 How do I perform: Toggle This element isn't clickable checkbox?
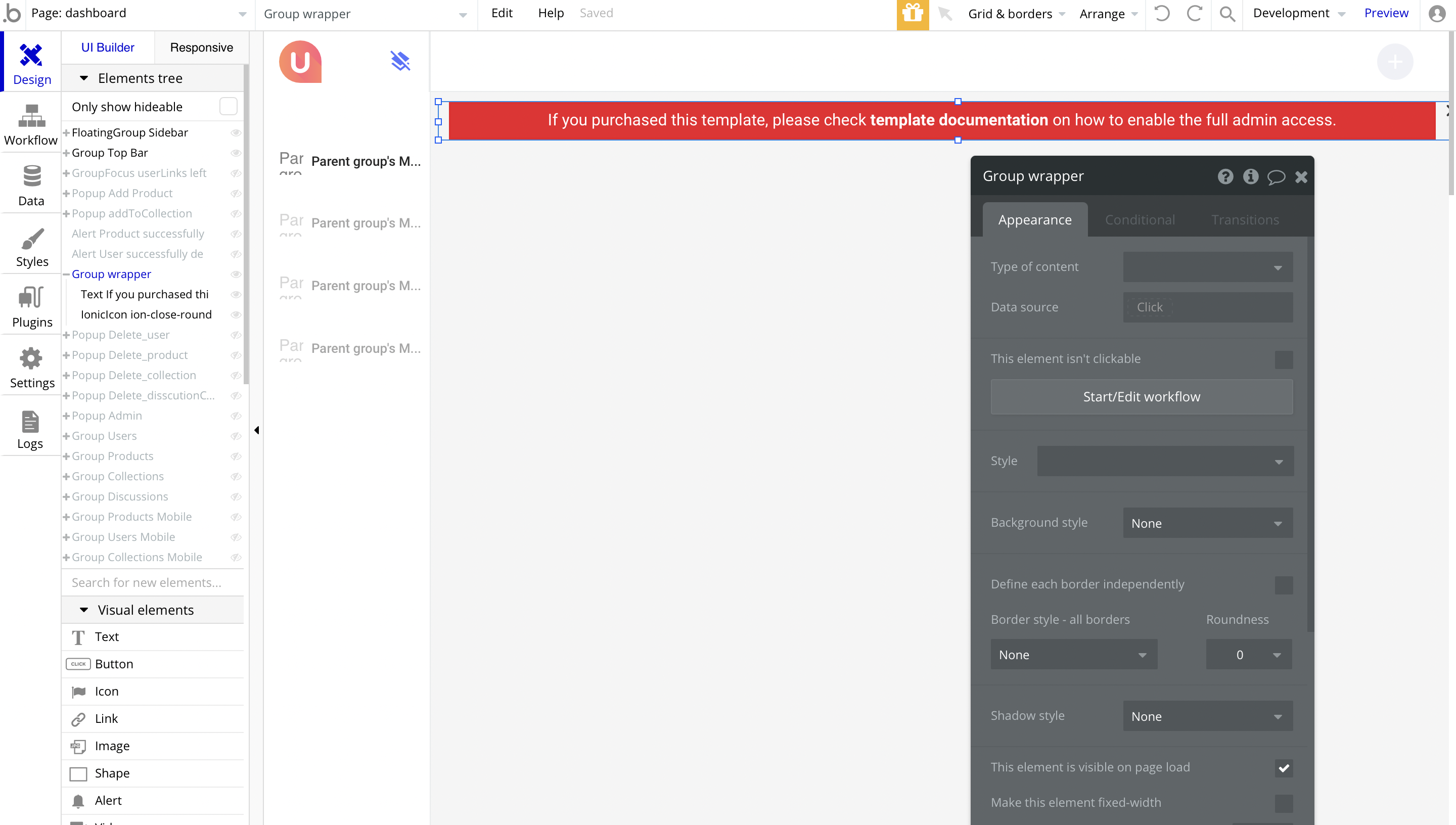click(x=1283, y=359)
